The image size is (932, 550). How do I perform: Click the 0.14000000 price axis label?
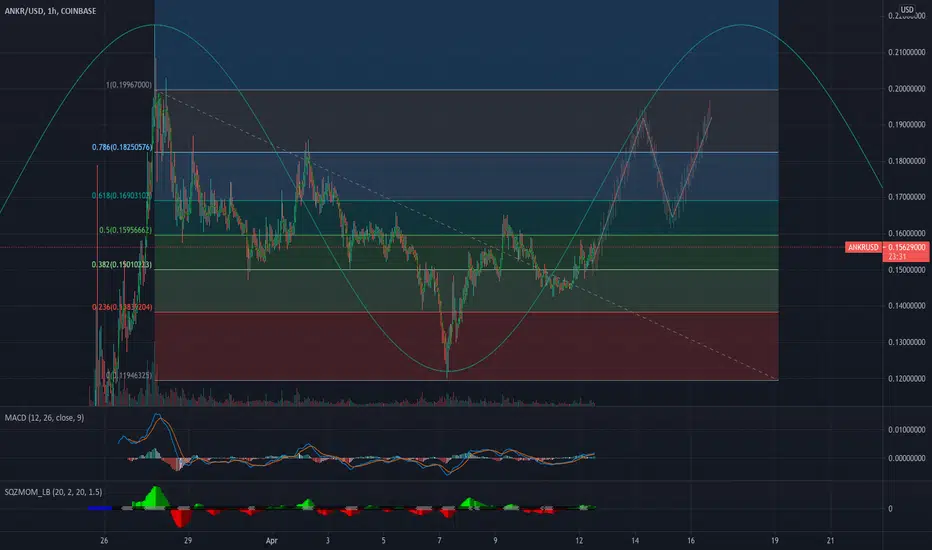906,306
